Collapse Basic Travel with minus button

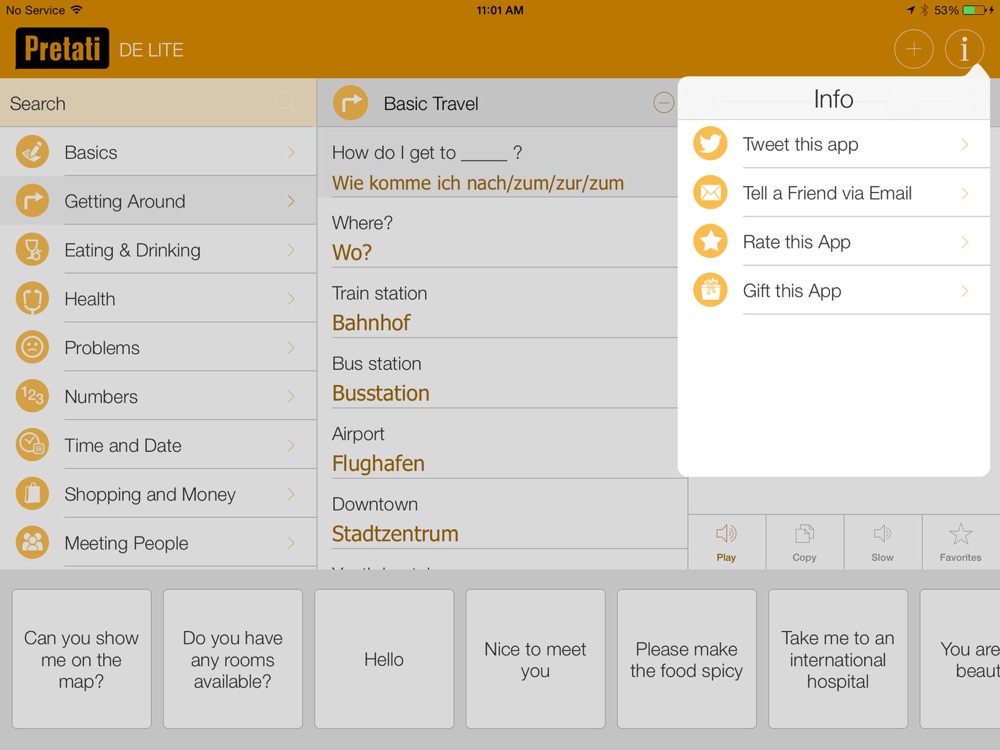click(663, 103)
